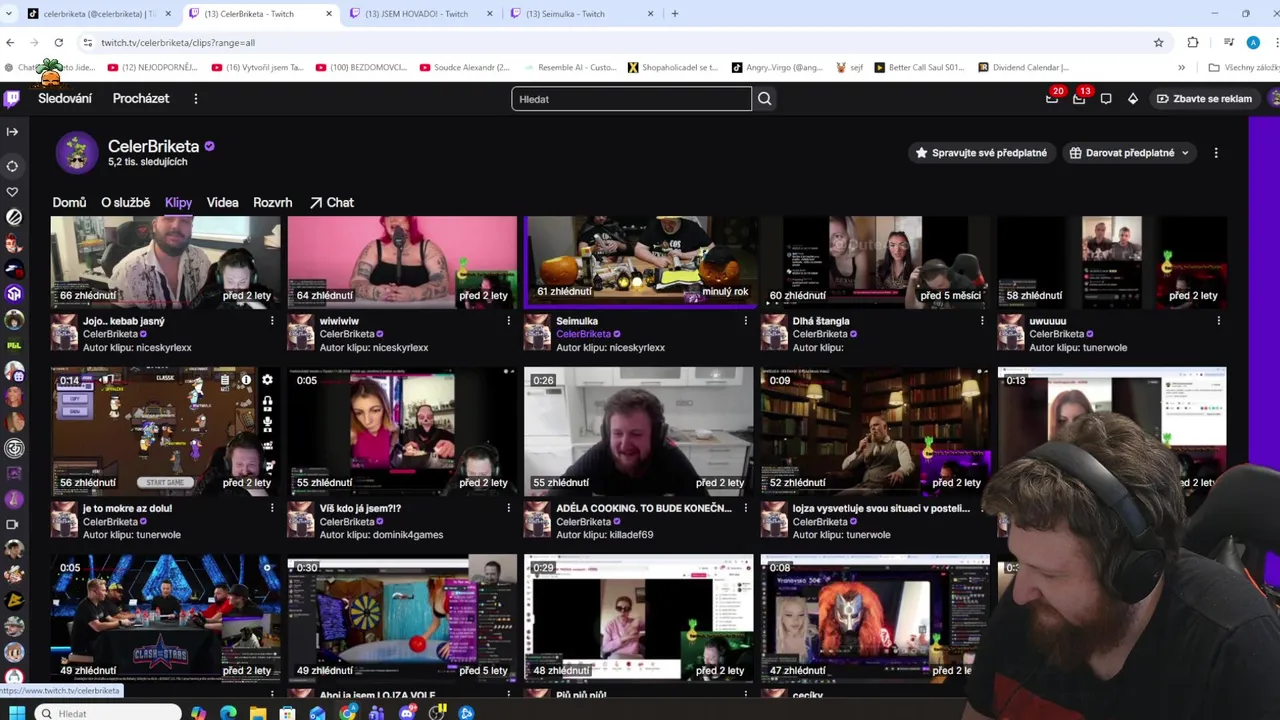The image size is (1280, 720).
Task: Open the notifications inbox with badge 13
Action: pyautogui.click(x=1079, y=99)
